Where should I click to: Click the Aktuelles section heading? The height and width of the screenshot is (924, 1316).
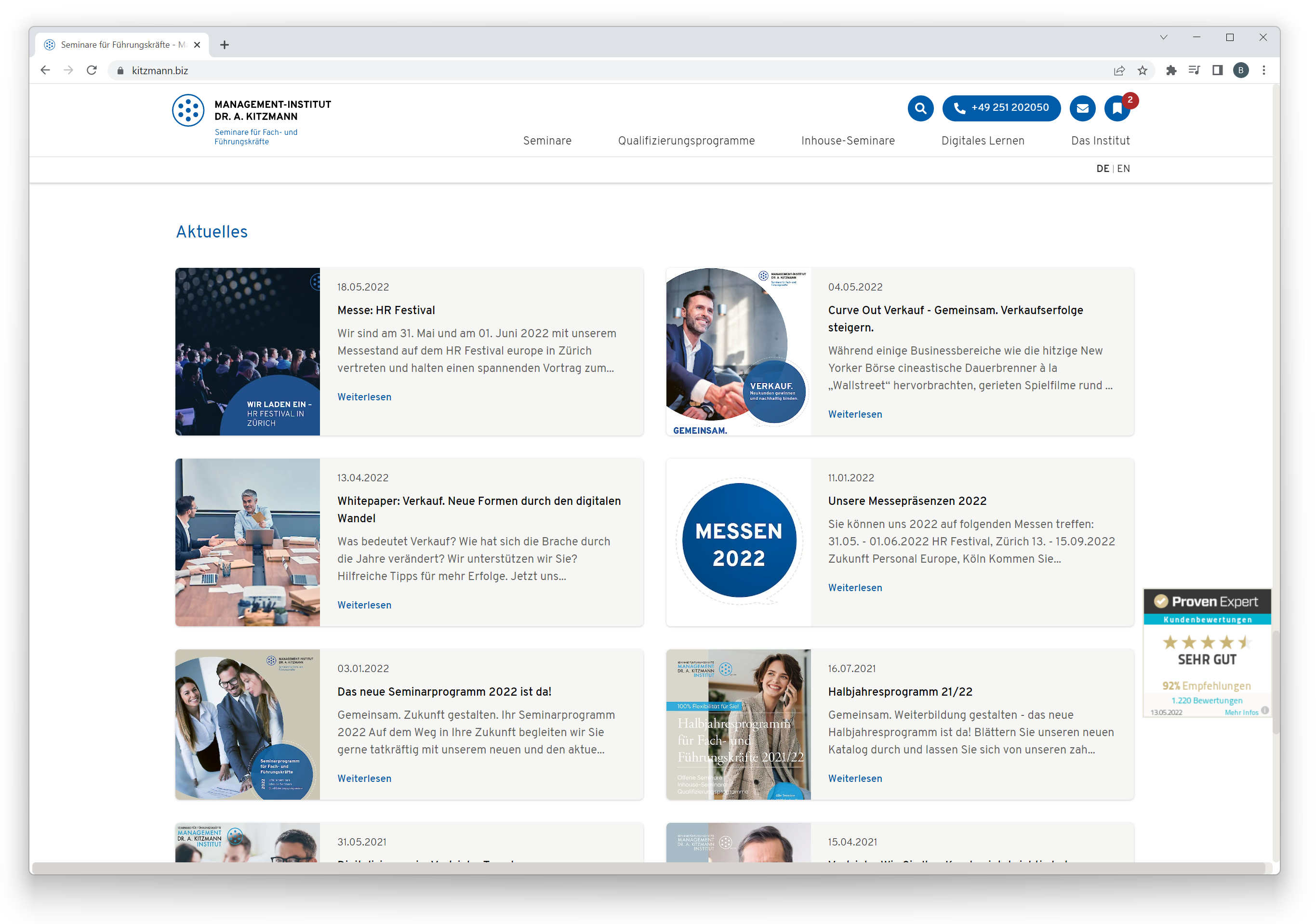click(x=212, y=232)
